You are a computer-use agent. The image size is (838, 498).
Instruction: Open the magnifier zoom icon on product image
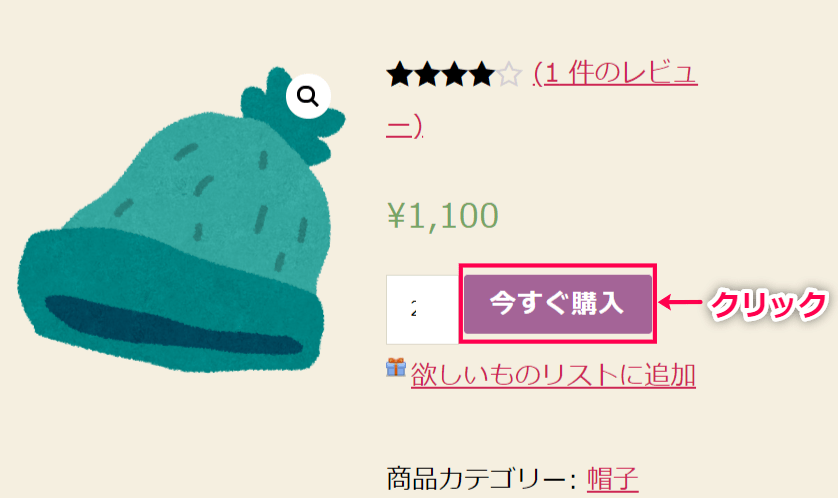tap(308, 97)
